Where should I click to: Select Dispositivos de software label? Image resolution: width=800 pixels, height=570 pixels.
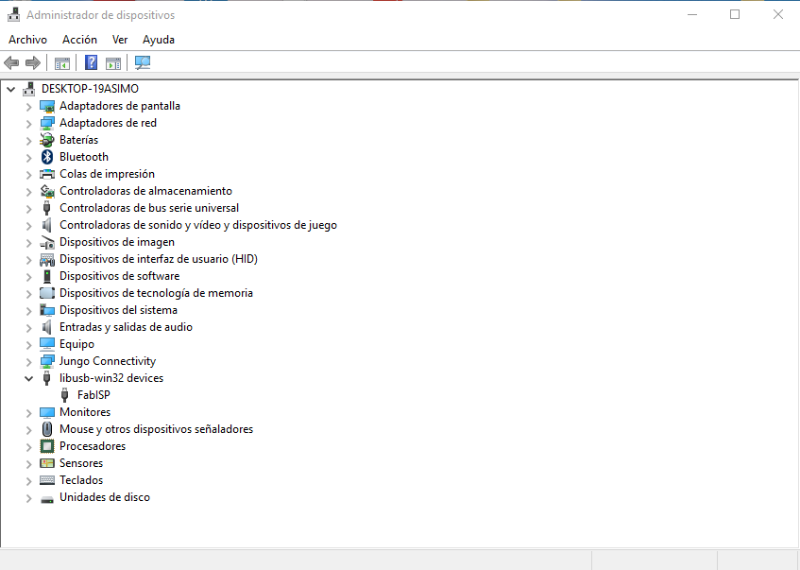pos(119,276)
